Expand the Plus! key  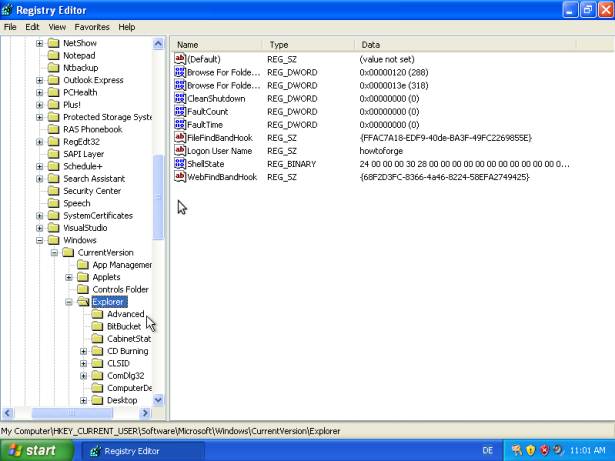point(40,105)
